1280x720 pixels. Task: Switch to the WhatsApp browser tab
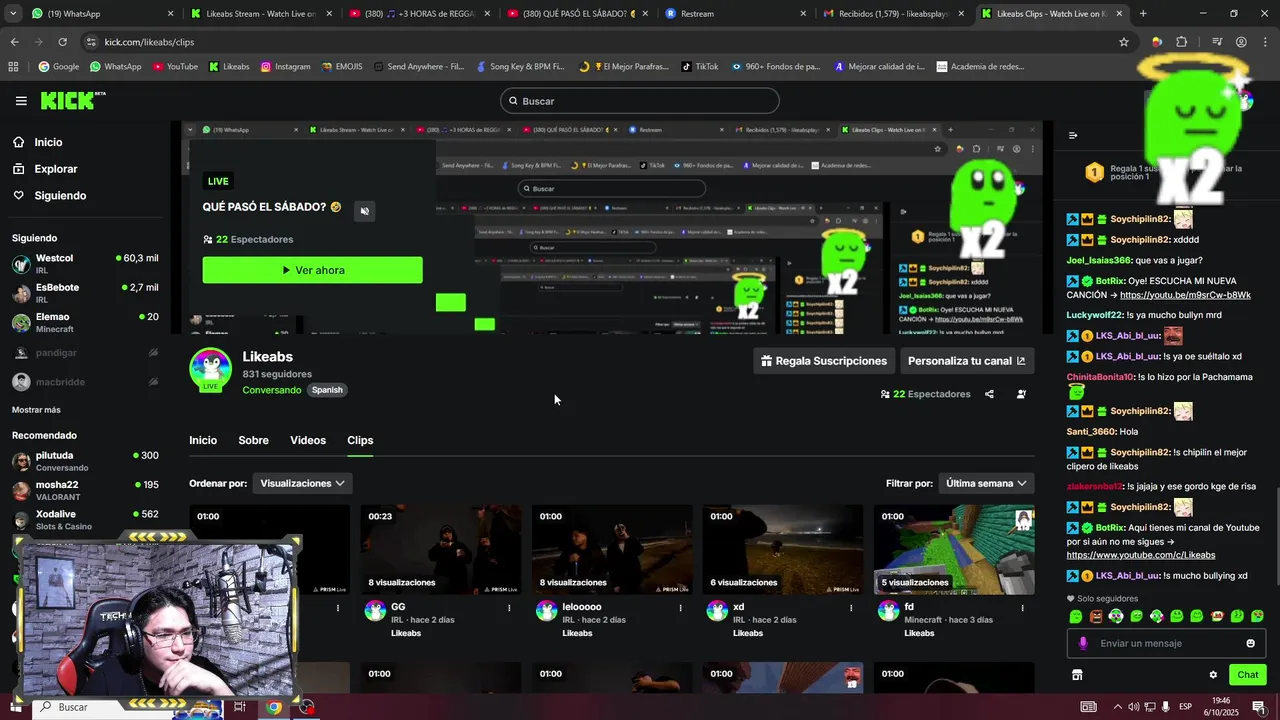coord(100,14)
